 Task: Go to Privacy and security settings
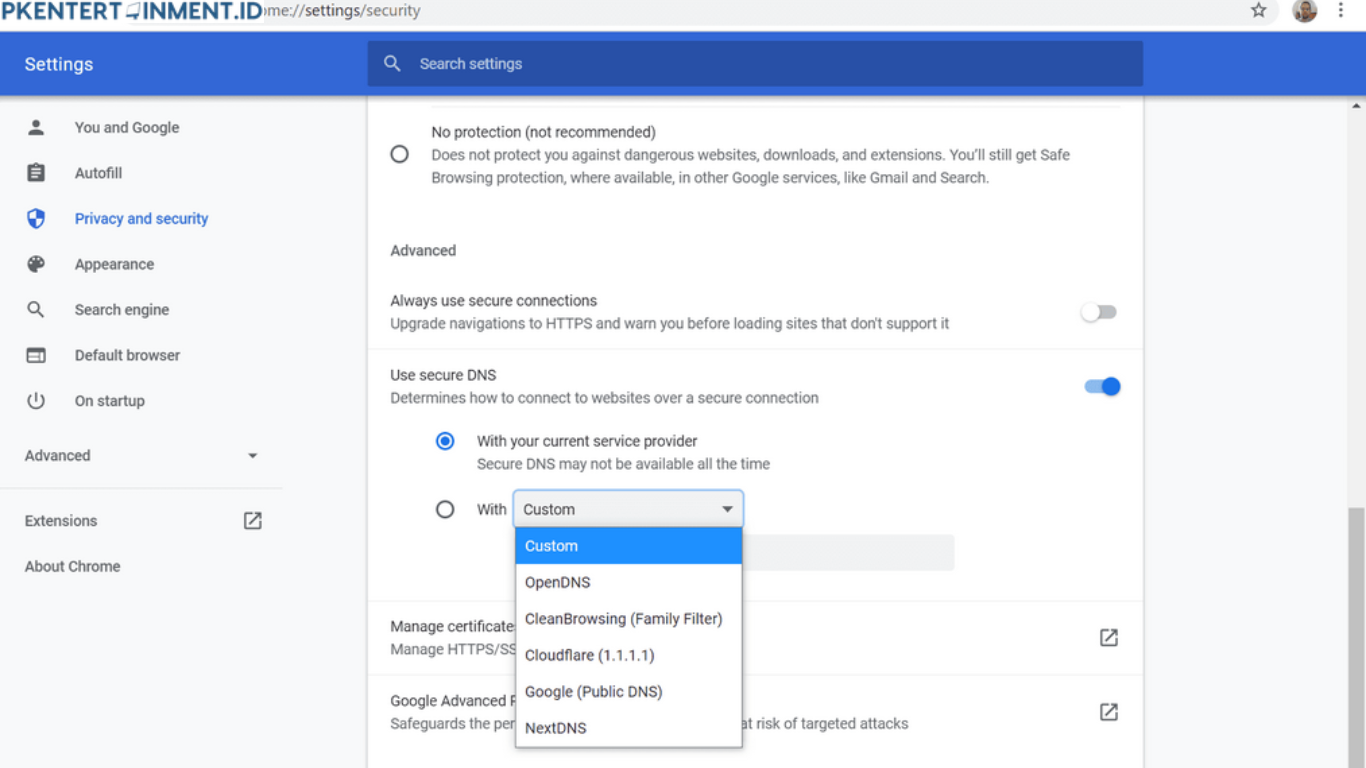click(141, 218)
